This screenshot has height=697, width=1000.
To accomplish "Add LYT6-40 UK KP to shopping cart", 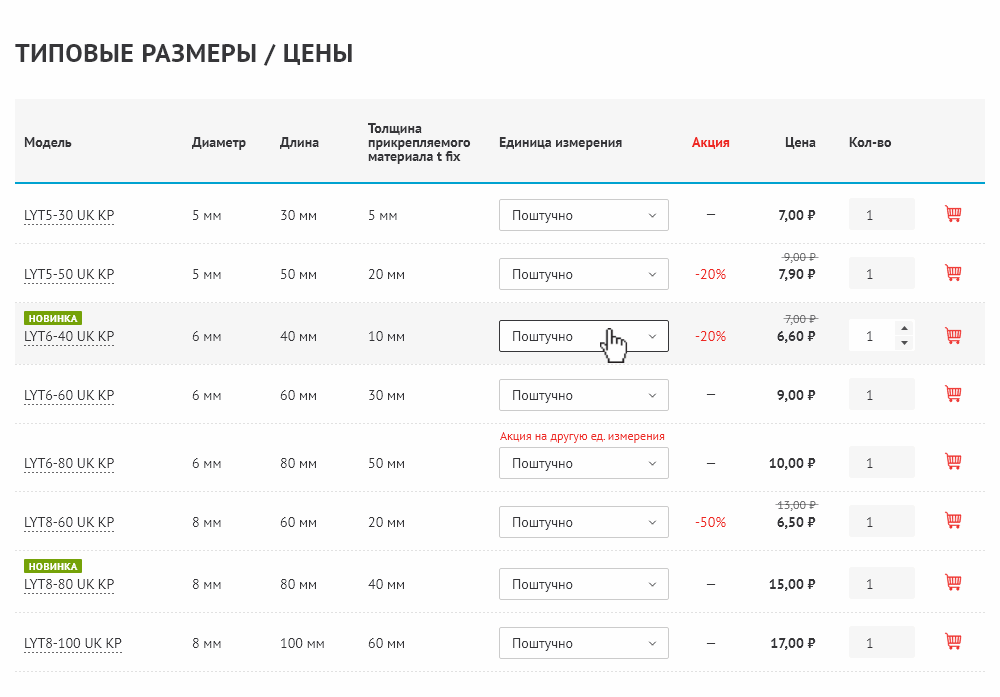I will click(953, 335).
